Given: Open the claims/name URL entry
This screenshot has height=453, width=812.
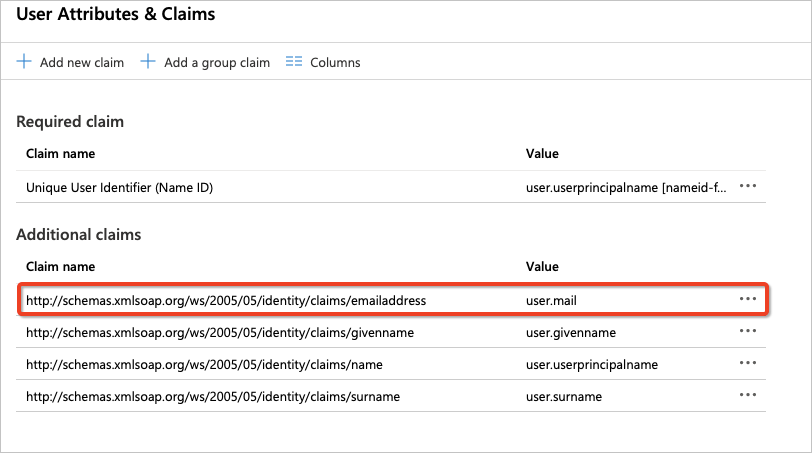Looking at the screenshot, I should point(204,364).
